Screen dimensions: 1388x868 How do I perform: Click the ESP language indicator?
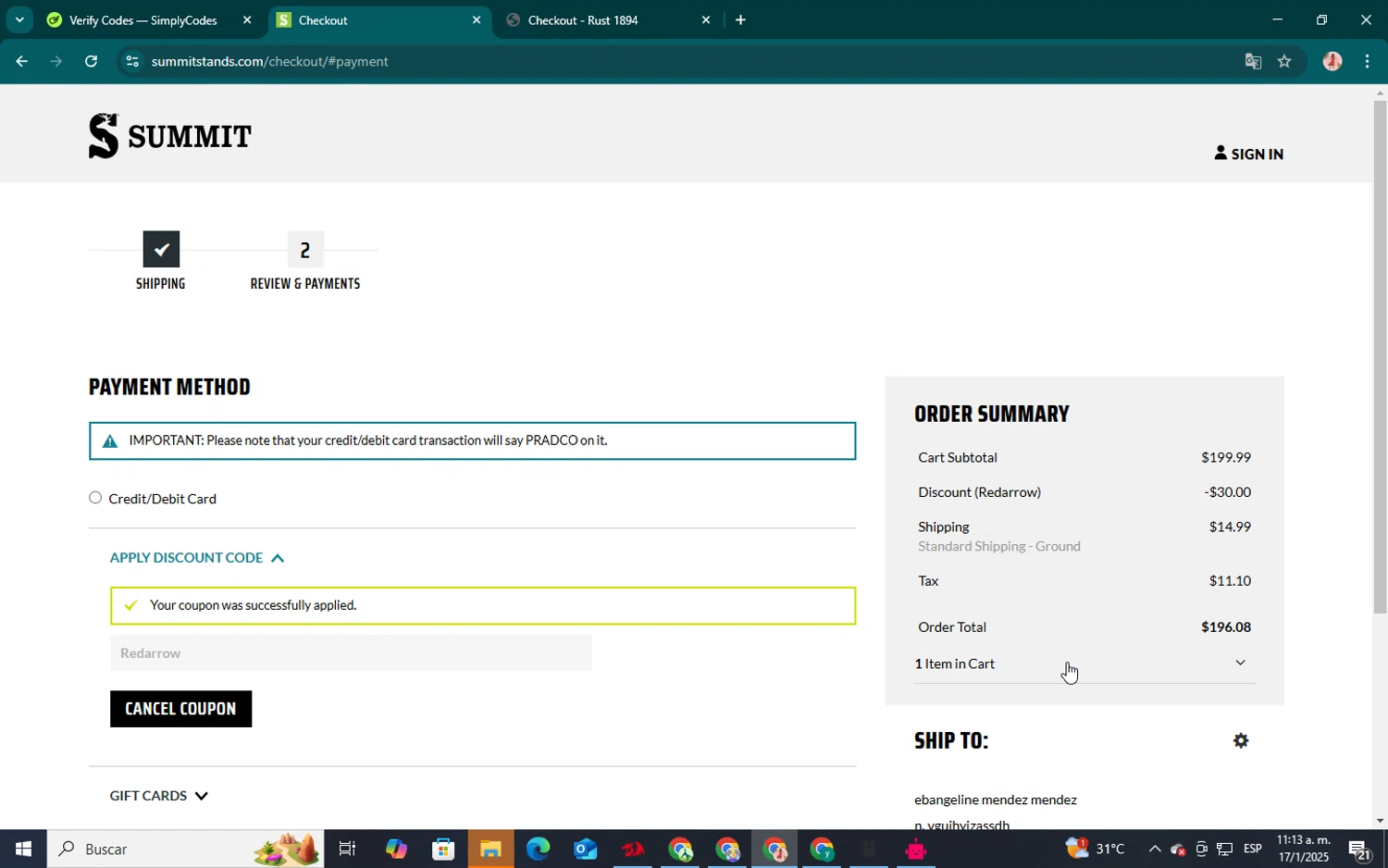click(1253, 849)
